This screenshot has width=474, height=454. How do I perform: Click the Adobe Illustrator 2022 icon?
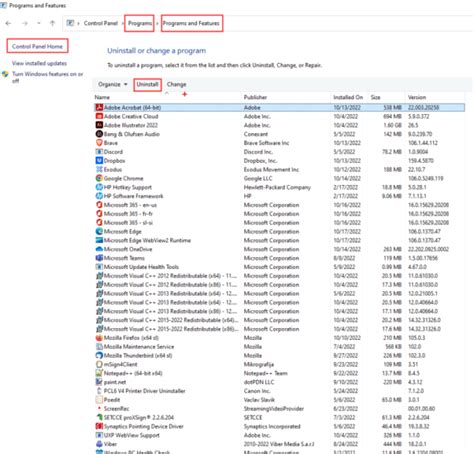(99, 125)
